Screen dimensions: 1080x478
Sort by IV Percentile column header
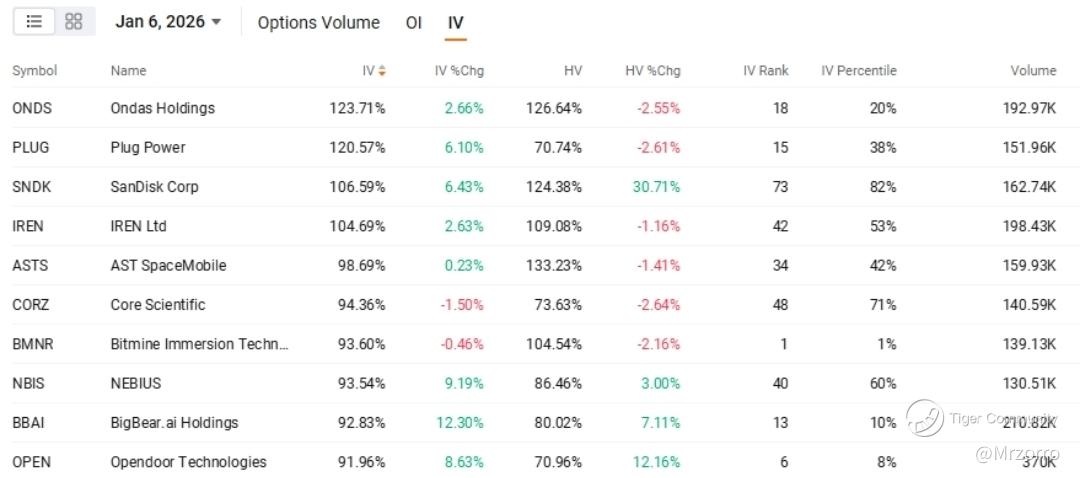pyautogui.click(x=858, y=71)
